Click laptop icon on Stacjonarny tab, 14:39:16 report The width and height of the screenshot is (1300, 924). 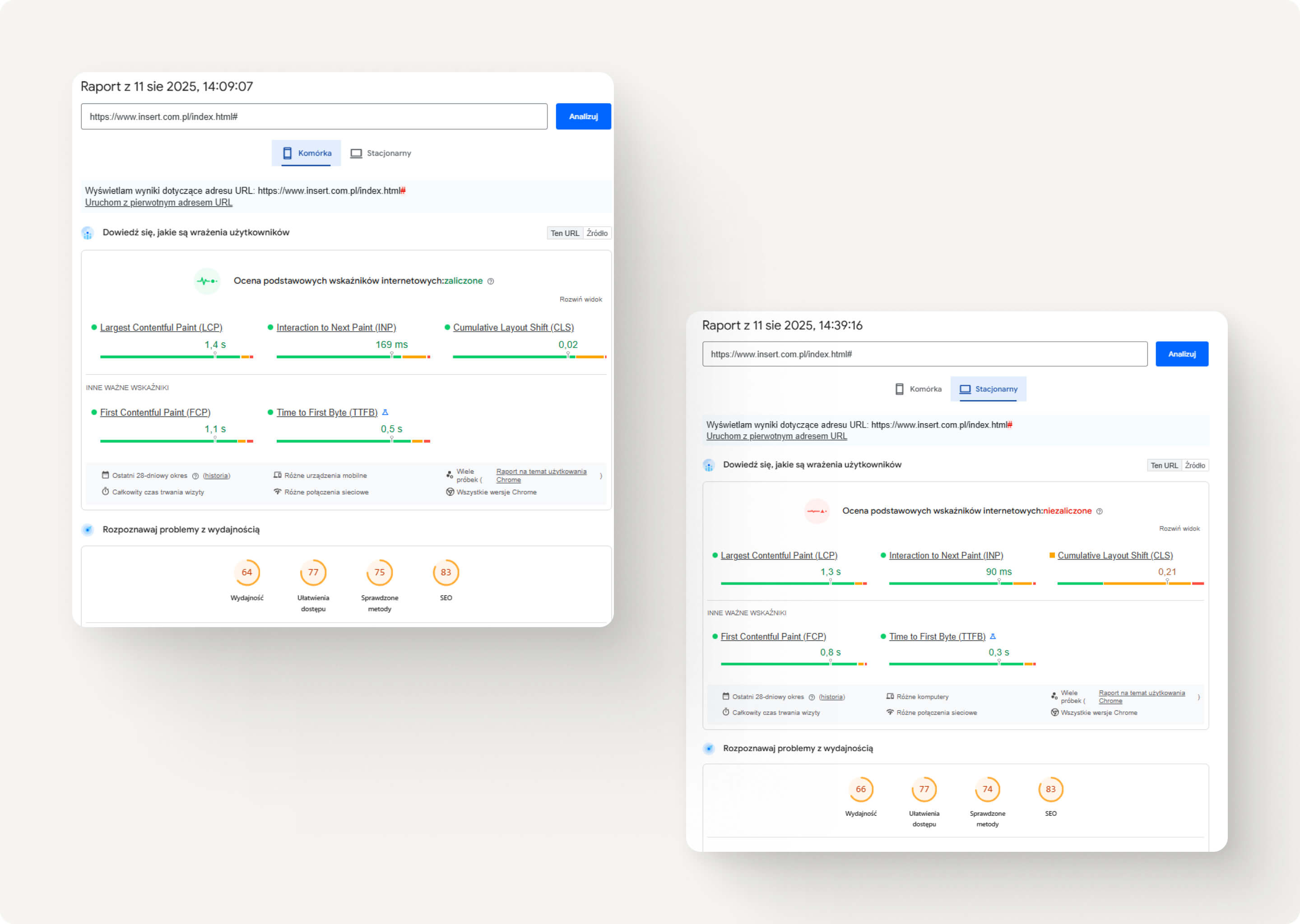[965, 389]
